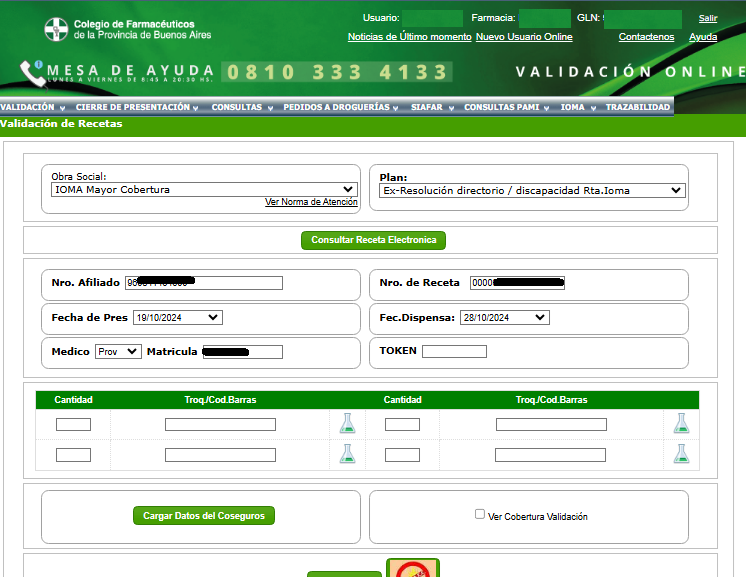Screen dimensions: 746x577
Task: Focus the Nro. de Receta input field
Action: click(517, 283)
